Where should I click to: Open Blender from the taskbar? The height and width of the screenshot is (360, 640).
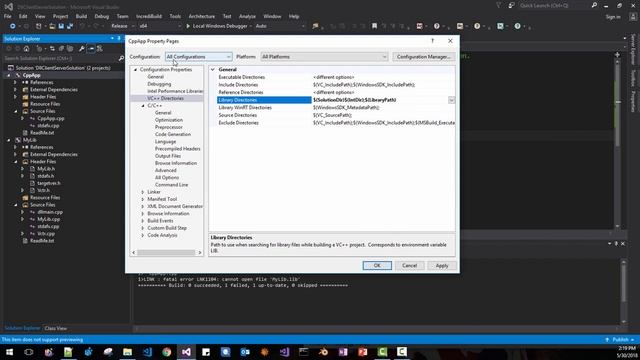pyautogui.click(x=323, y=352)
